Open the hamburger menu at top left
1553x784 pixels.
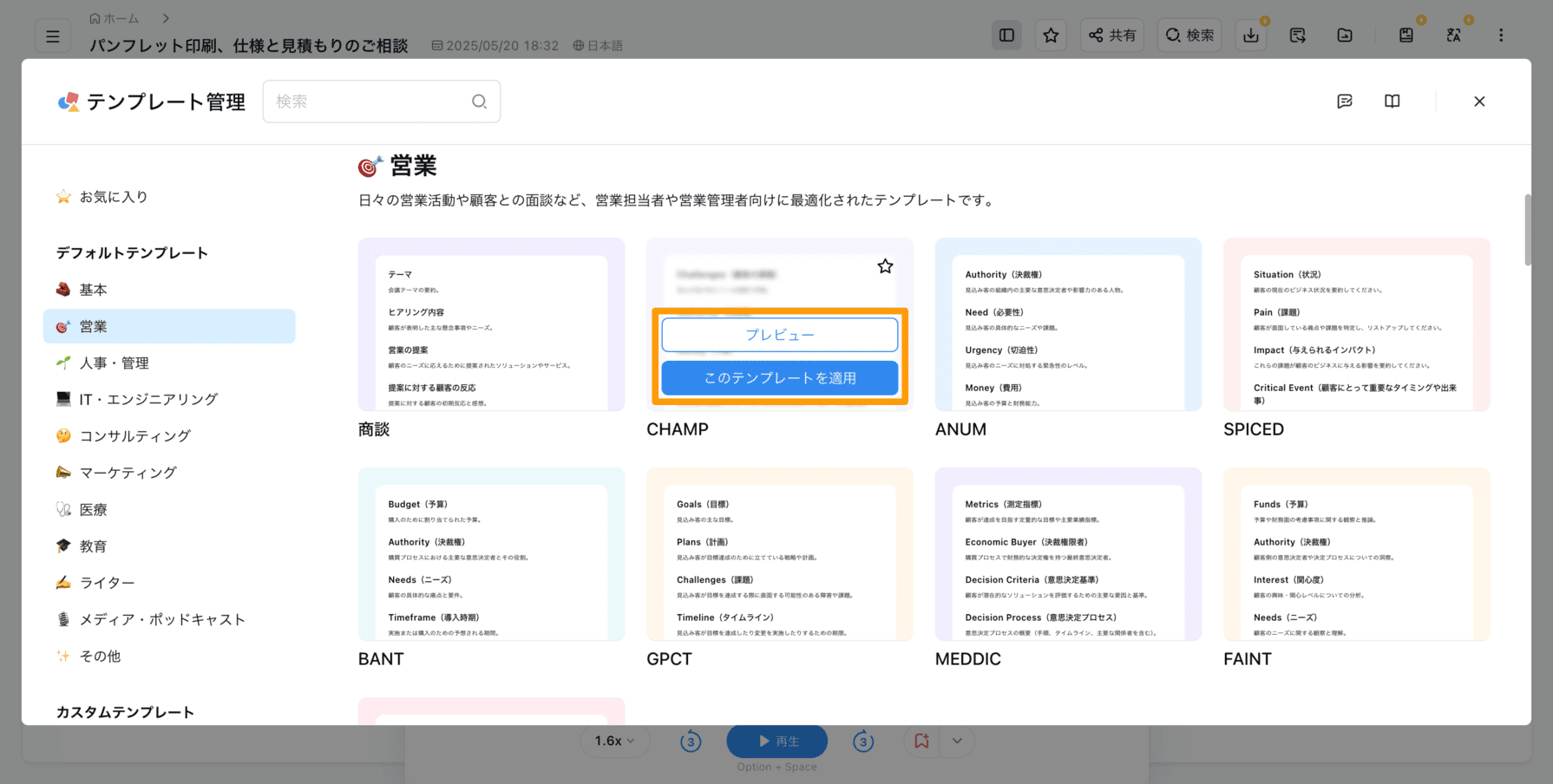pos(53,36)
